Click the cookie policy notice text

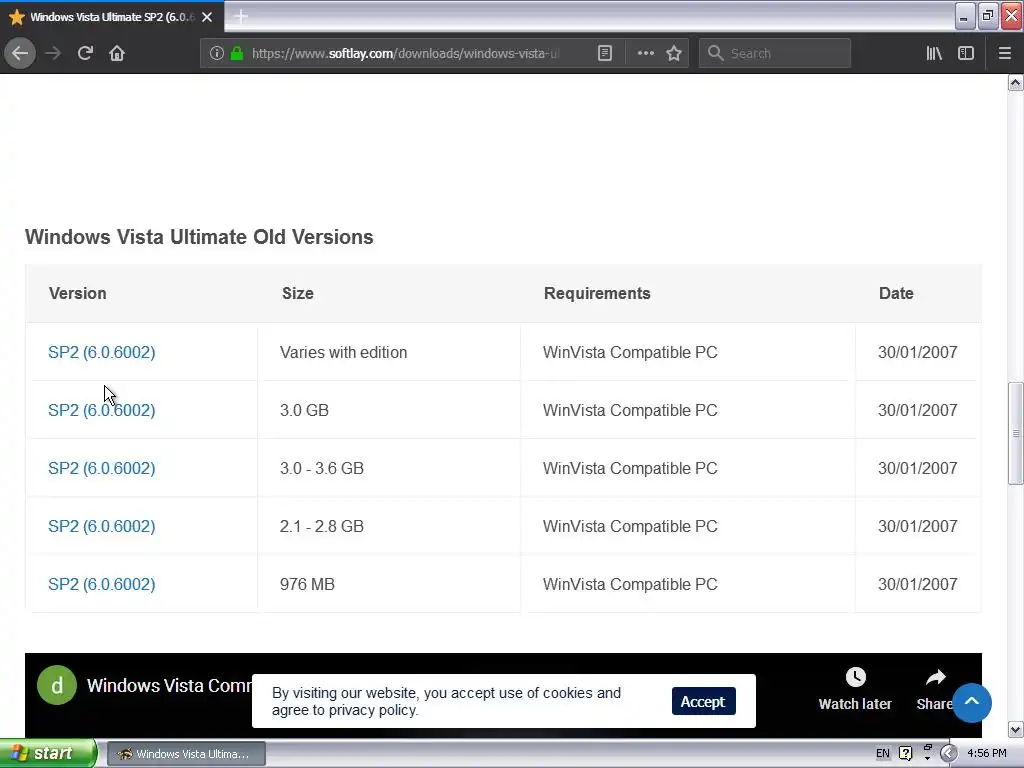click(447, 701)
